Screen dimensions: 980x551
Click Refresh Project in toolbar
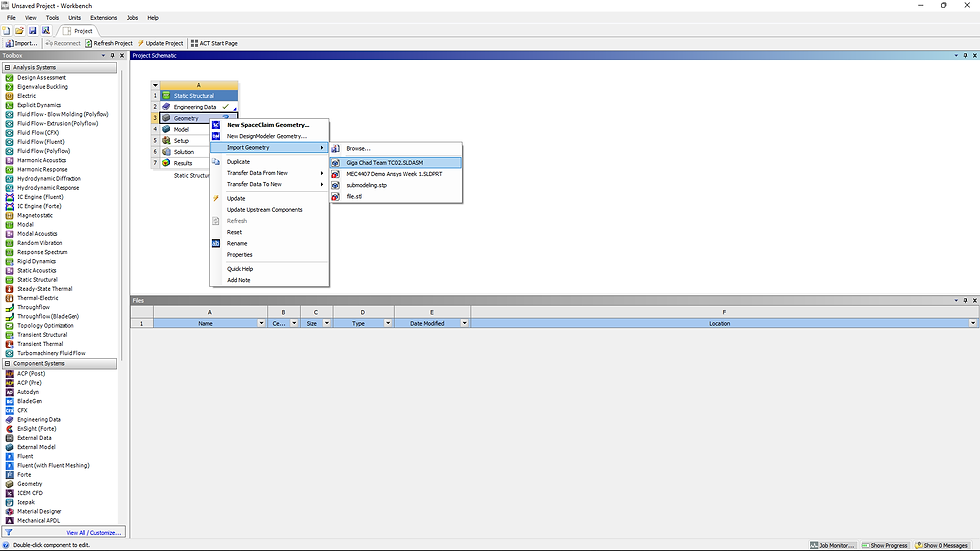(109, 43)
